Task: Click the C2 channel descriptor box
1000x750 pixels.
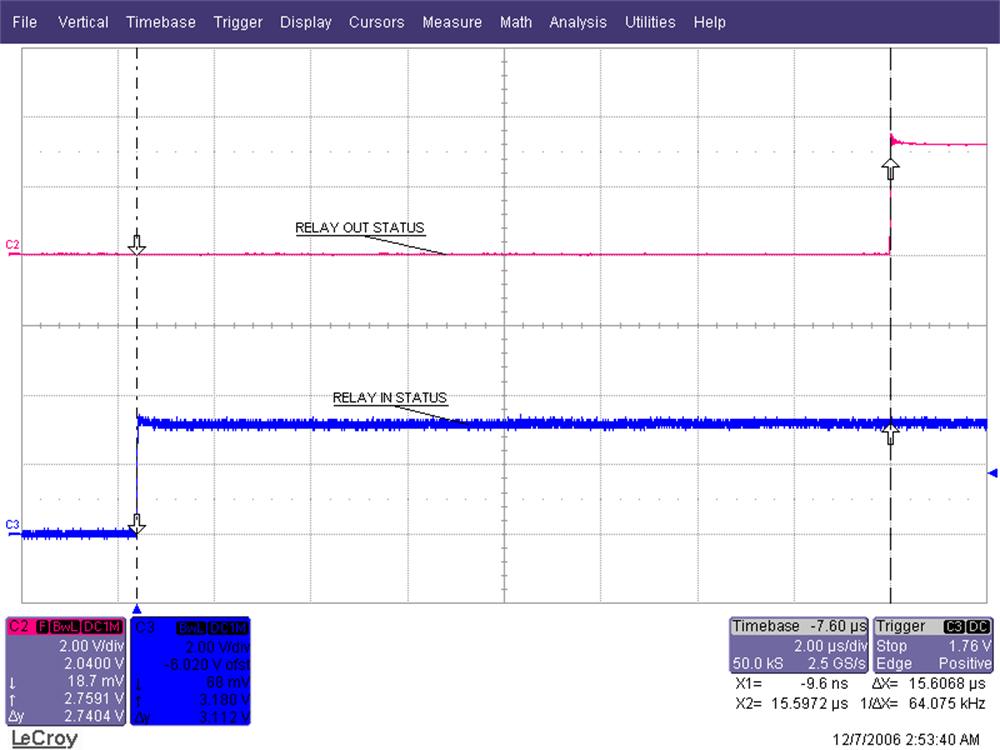Action: click(66, 670)
